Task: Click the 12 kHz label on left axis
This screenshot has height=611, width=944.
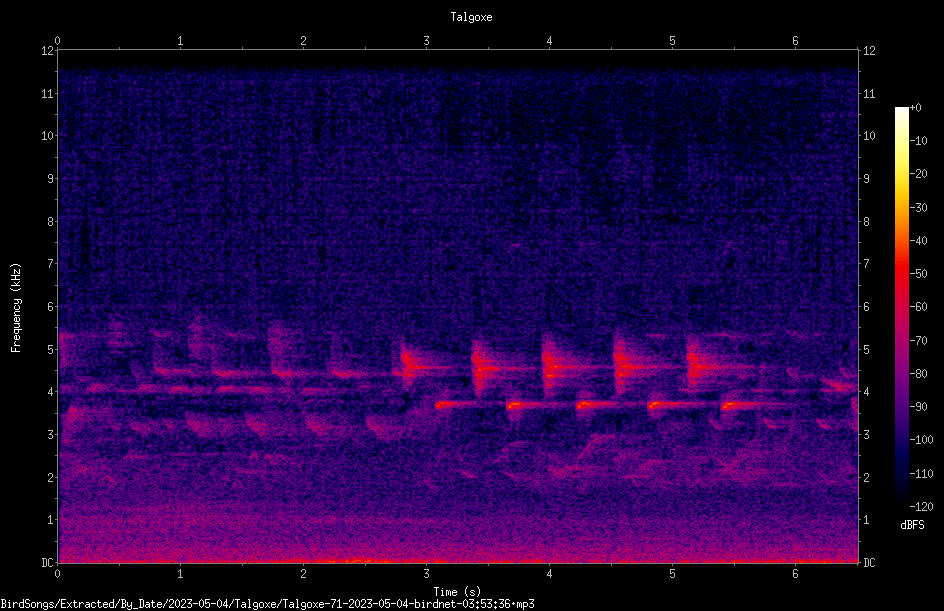Action: point(47,51)
